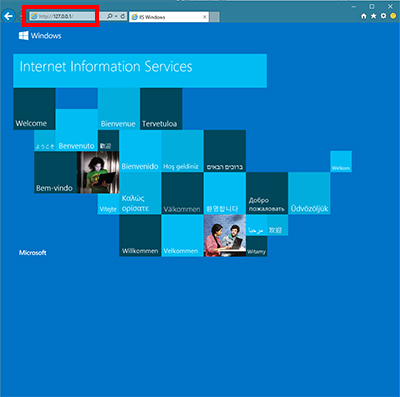400x397 pixels.
Task: Click photo of two people at laptop
Action: [225, 236]
